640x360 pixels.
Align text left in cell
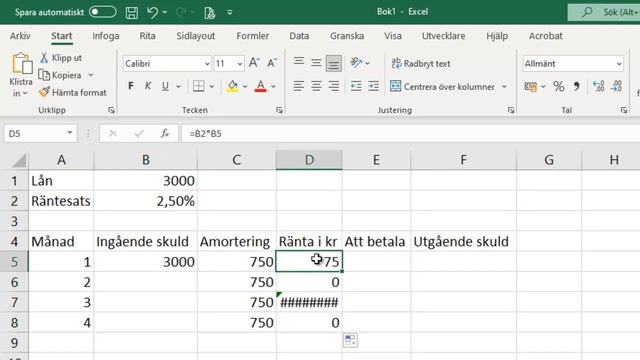click(299, 86)
